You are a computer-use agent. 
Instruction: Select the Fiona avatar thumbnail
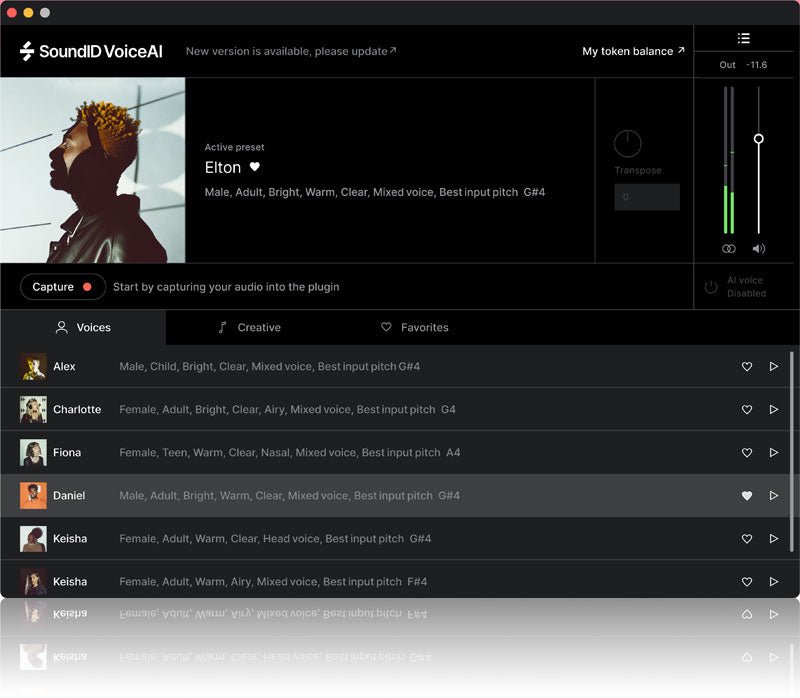[33, 453]
